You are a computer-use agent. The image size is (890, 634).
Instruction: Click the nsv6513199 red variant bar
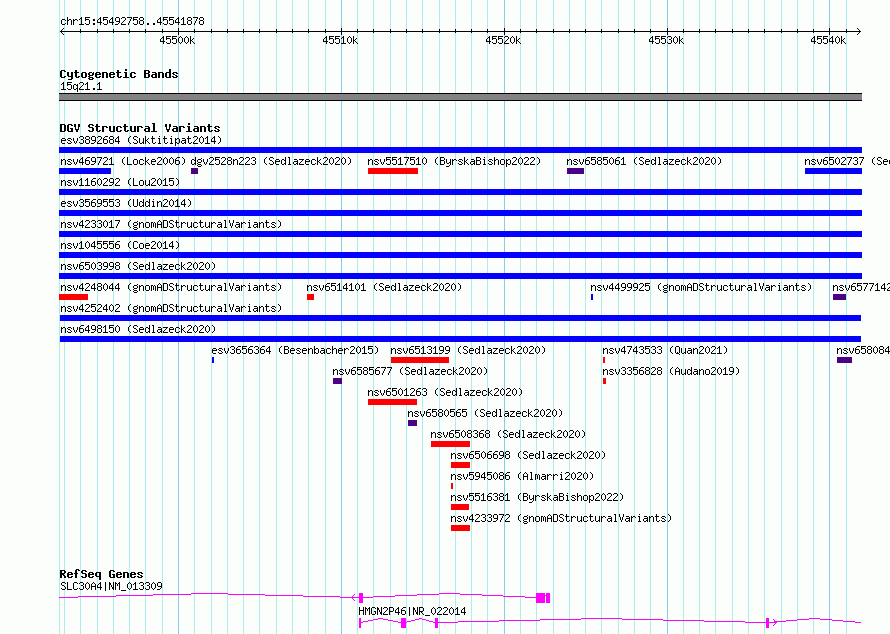420,360
